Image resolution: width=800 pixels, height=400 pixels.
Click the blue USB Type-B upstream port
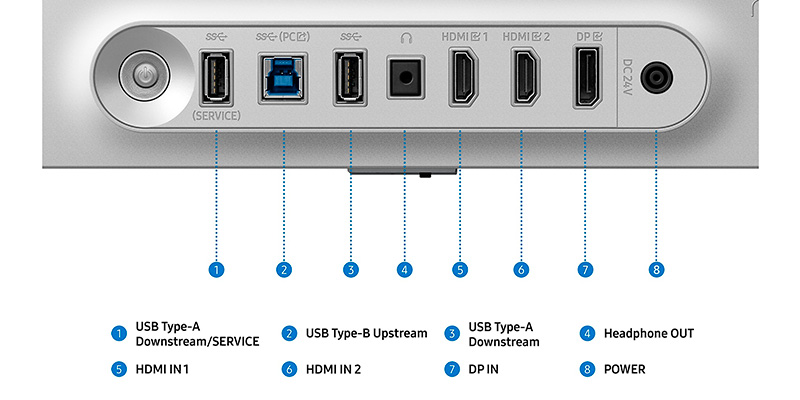tap(283, 78)
